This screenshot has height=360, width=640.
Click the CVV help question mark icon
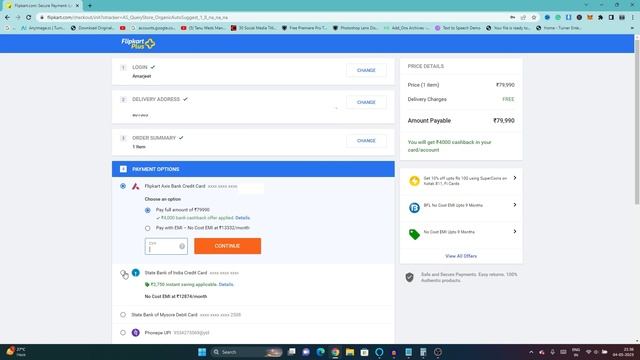(x=182, y=246)
